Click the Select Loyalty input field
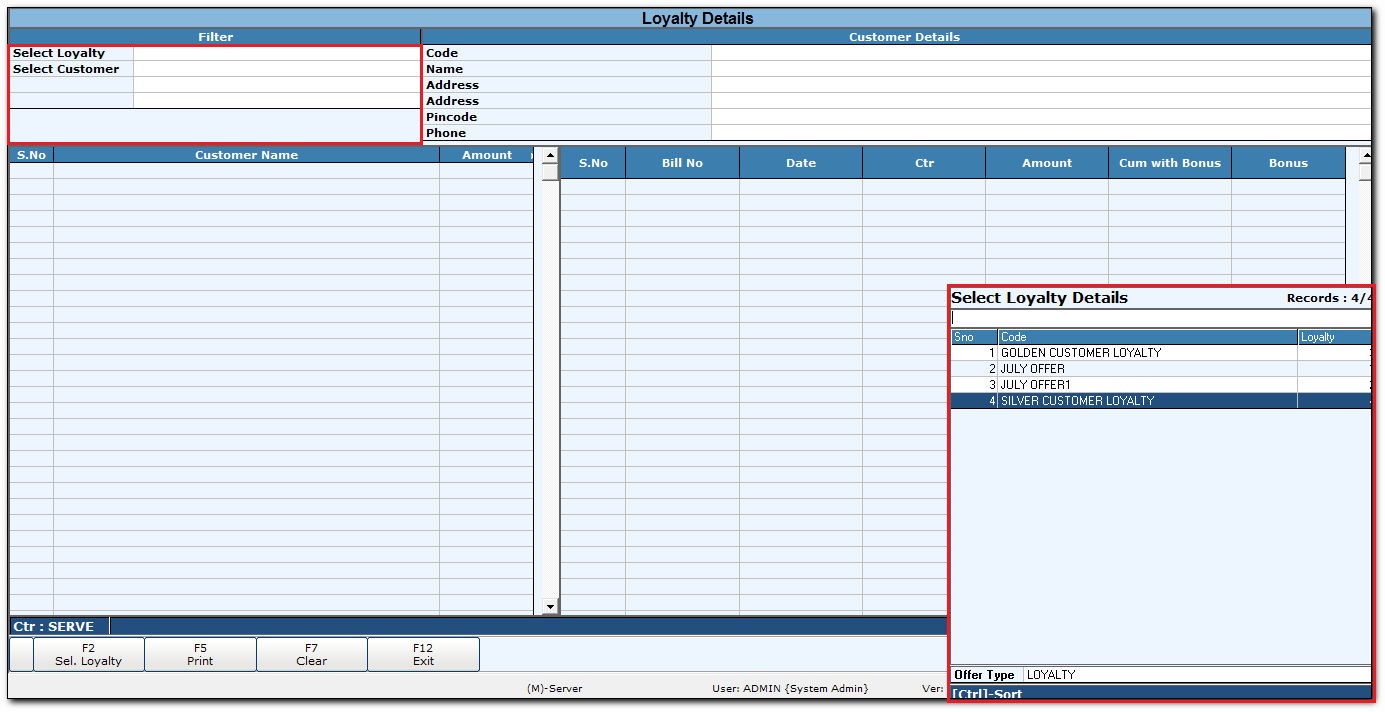Screen dimensions: 1385x712 click(276, 53)
